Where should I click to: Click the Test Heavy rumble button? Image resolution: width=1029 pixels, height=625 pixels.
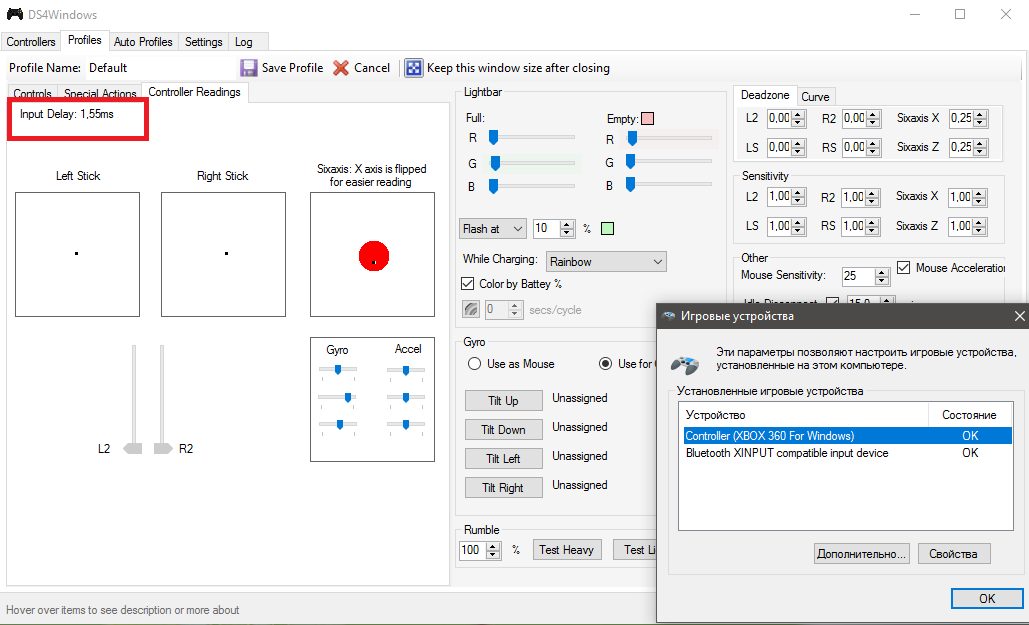point(566,550)
